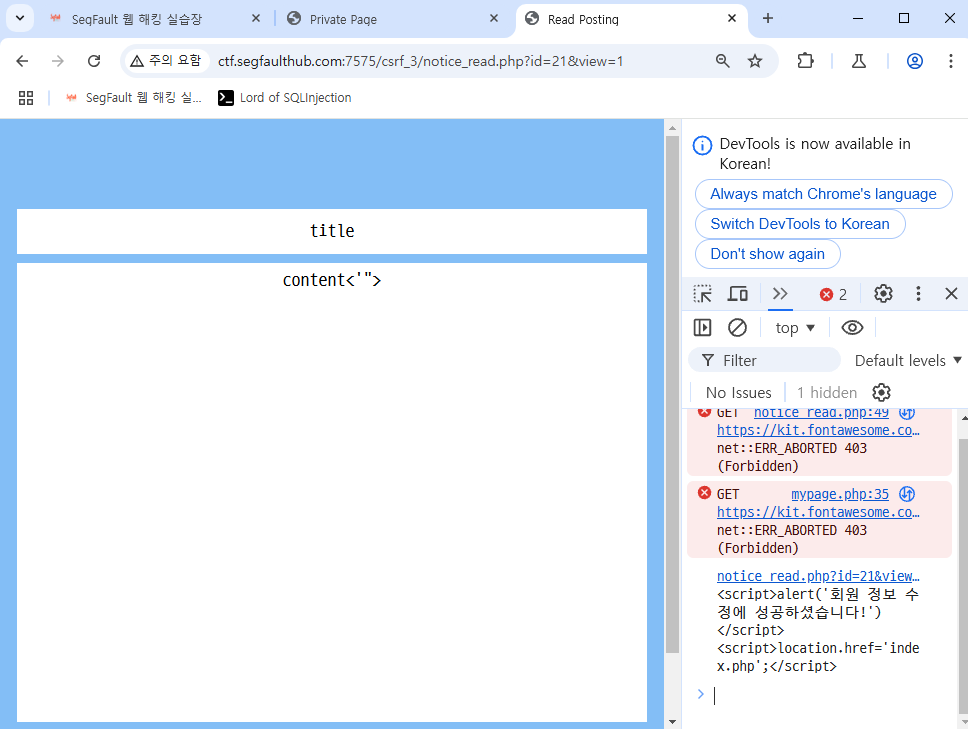Click the No Issues label
968x729 pixels.
738,393
